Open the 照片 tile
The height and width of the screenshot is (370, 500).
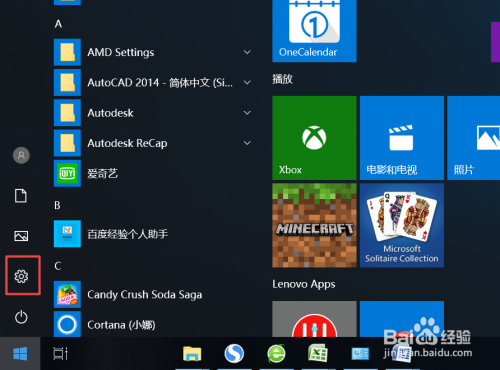pyautogui.click(x=473, y=138)
